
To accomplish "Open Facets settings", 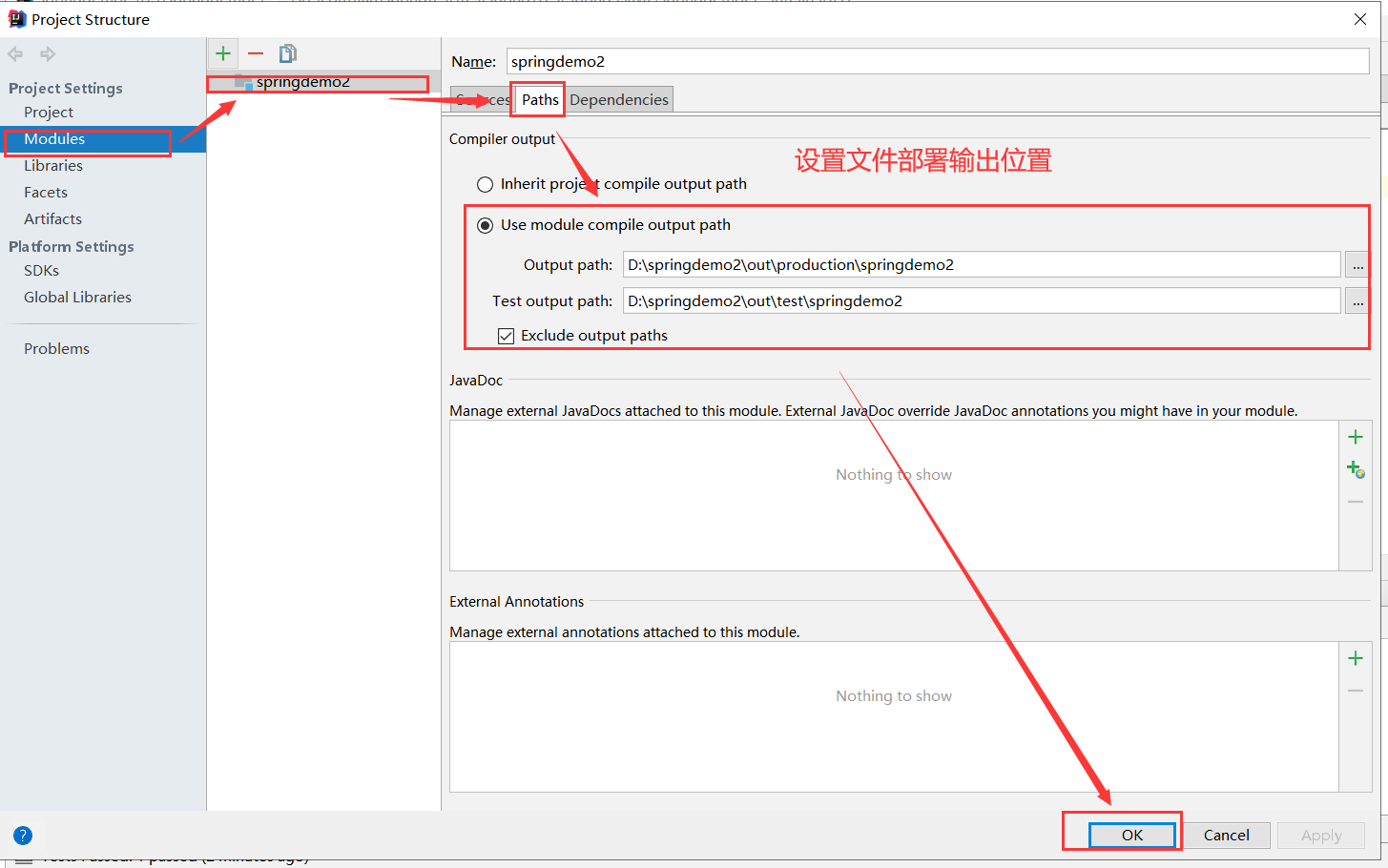I will click(x=46, y=192).
